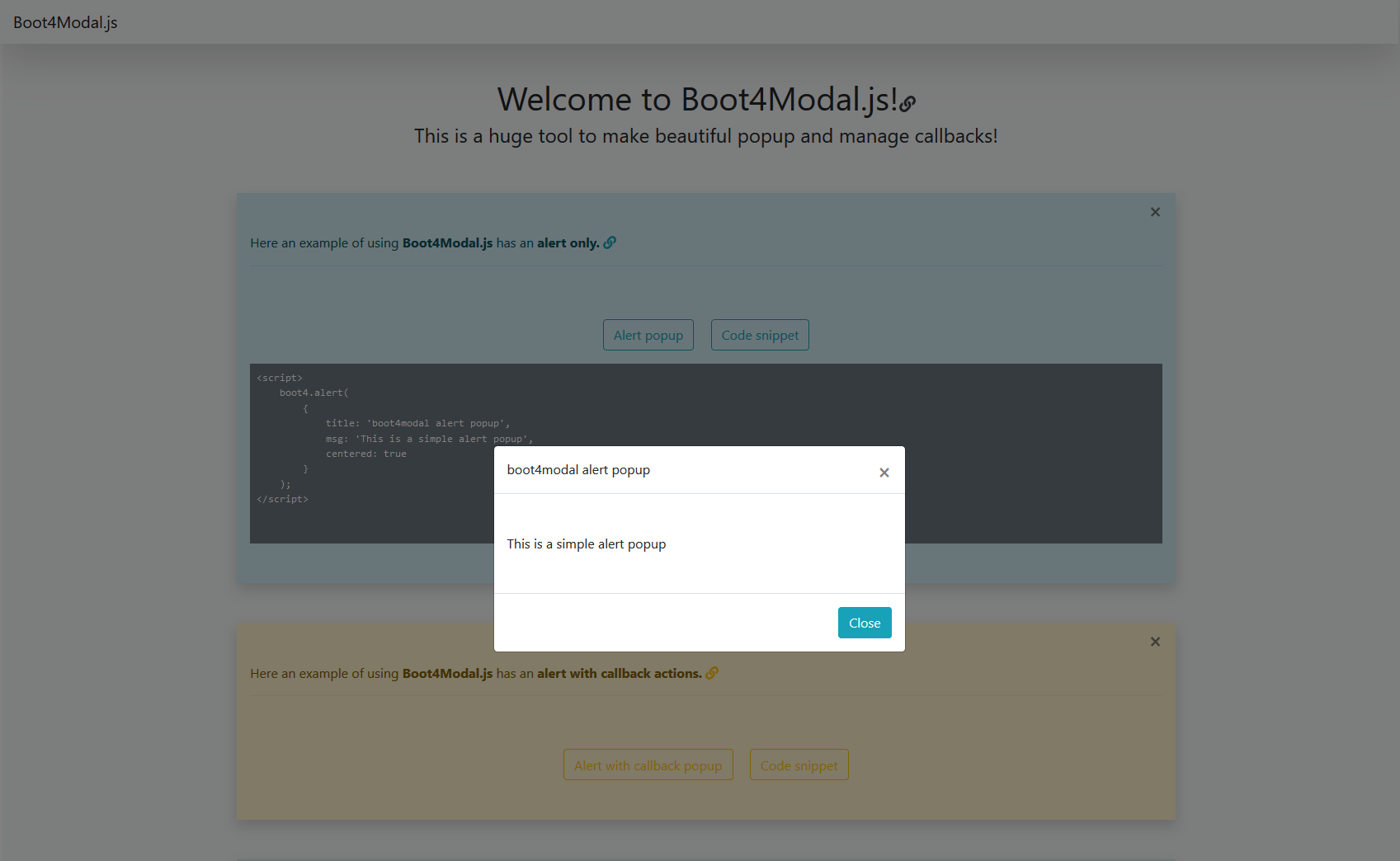Click the permalink icon after "alert with callback actions"

pyautogui.click(x=712, y=673)
